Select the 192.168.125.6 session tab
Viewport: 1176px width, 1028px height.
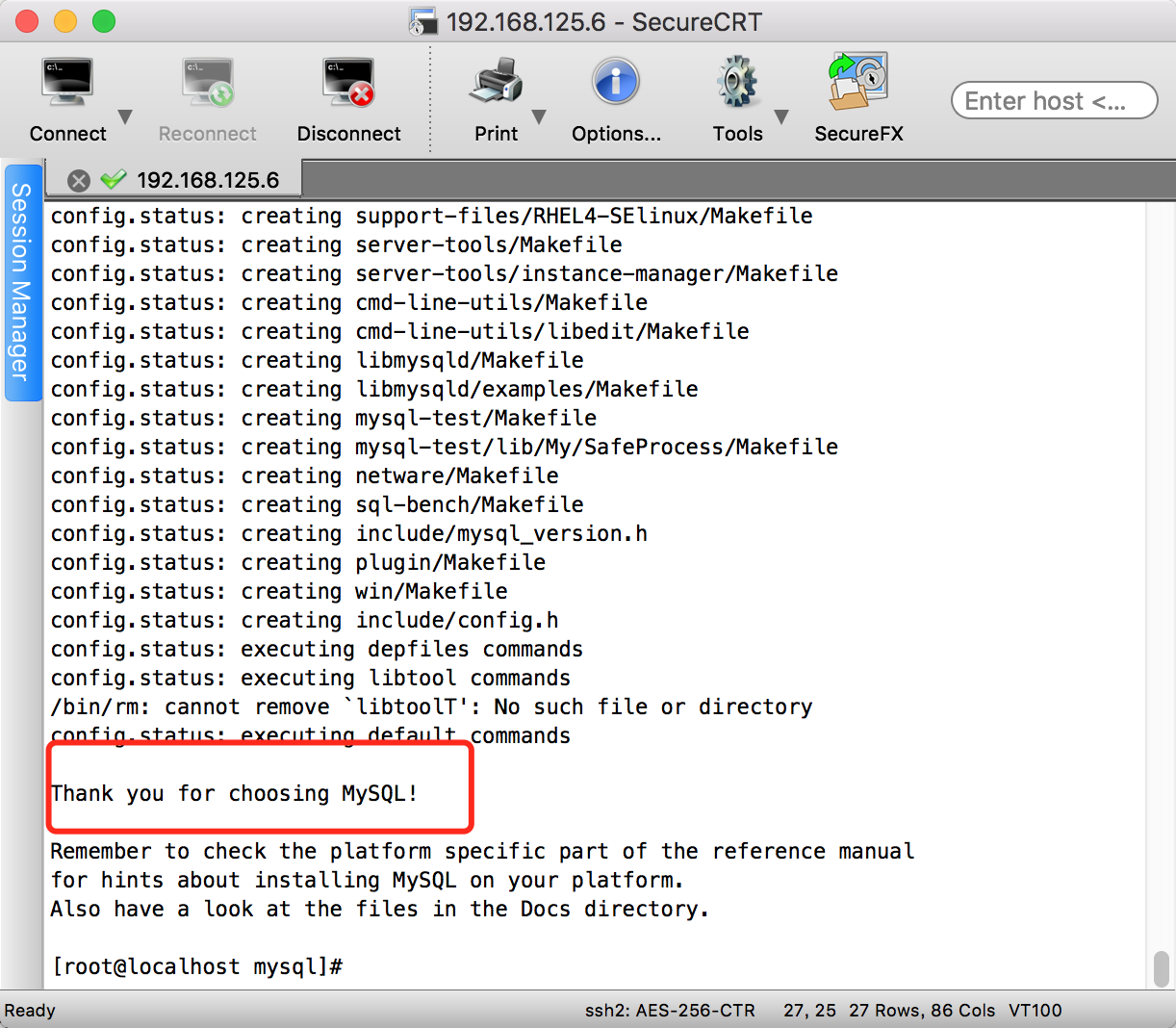click(173, 180)
